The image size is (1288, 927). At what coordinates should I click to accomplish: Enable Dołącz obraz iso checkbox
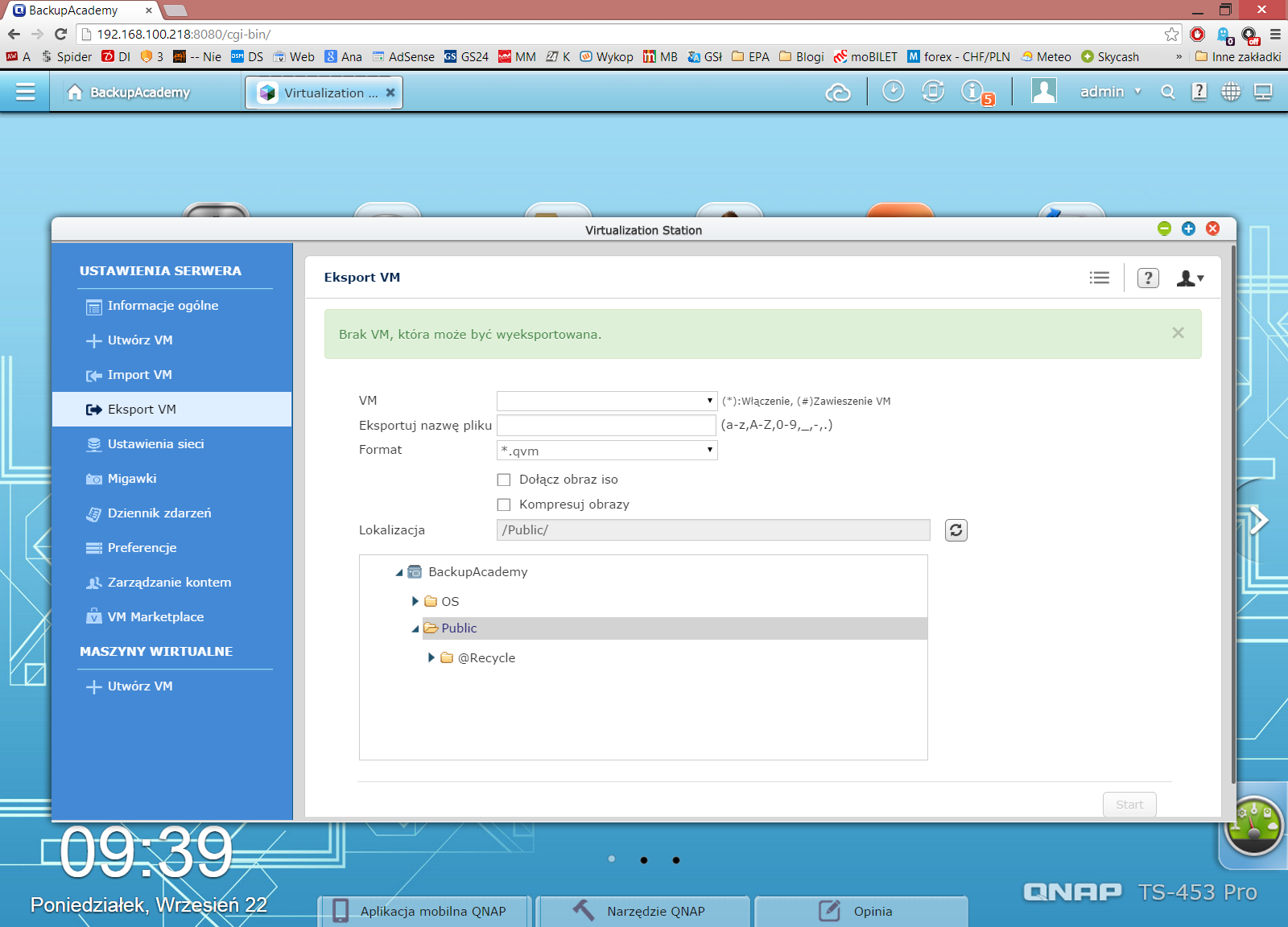click(504, 480)
